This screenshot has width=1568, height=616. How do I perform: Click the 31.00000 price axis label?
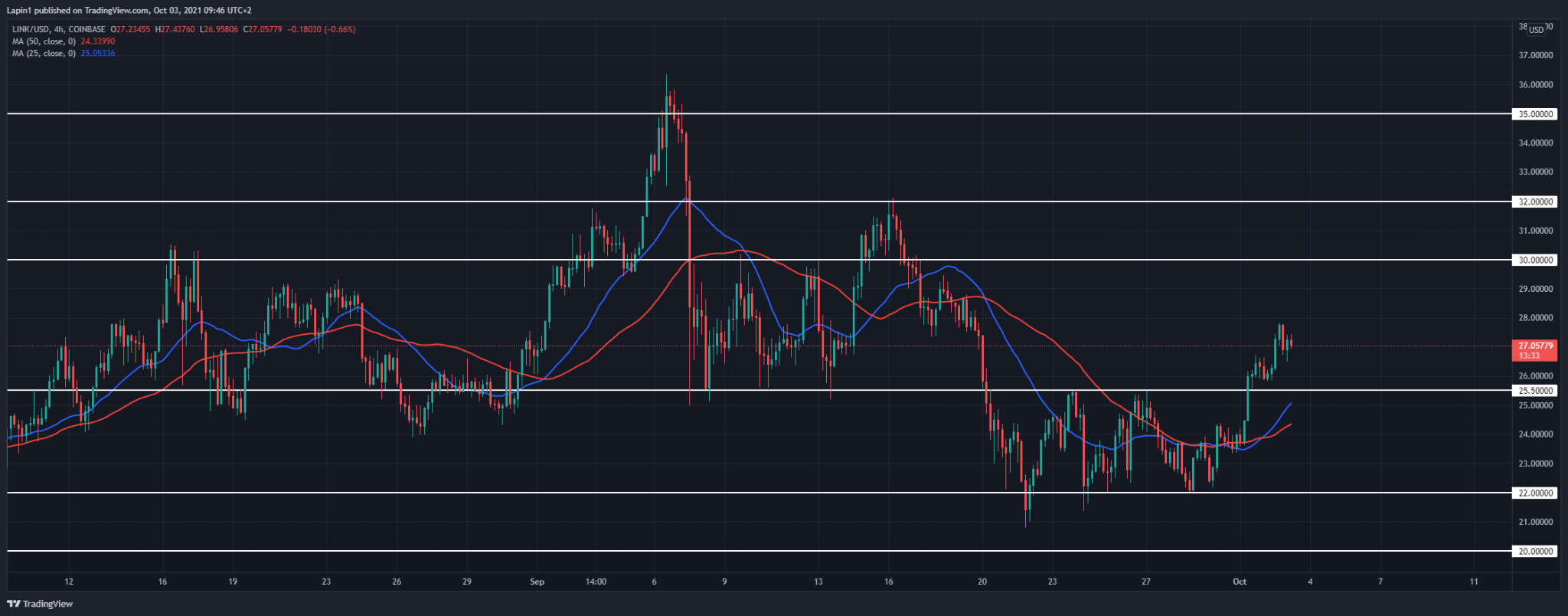[x=1535, y=231]
